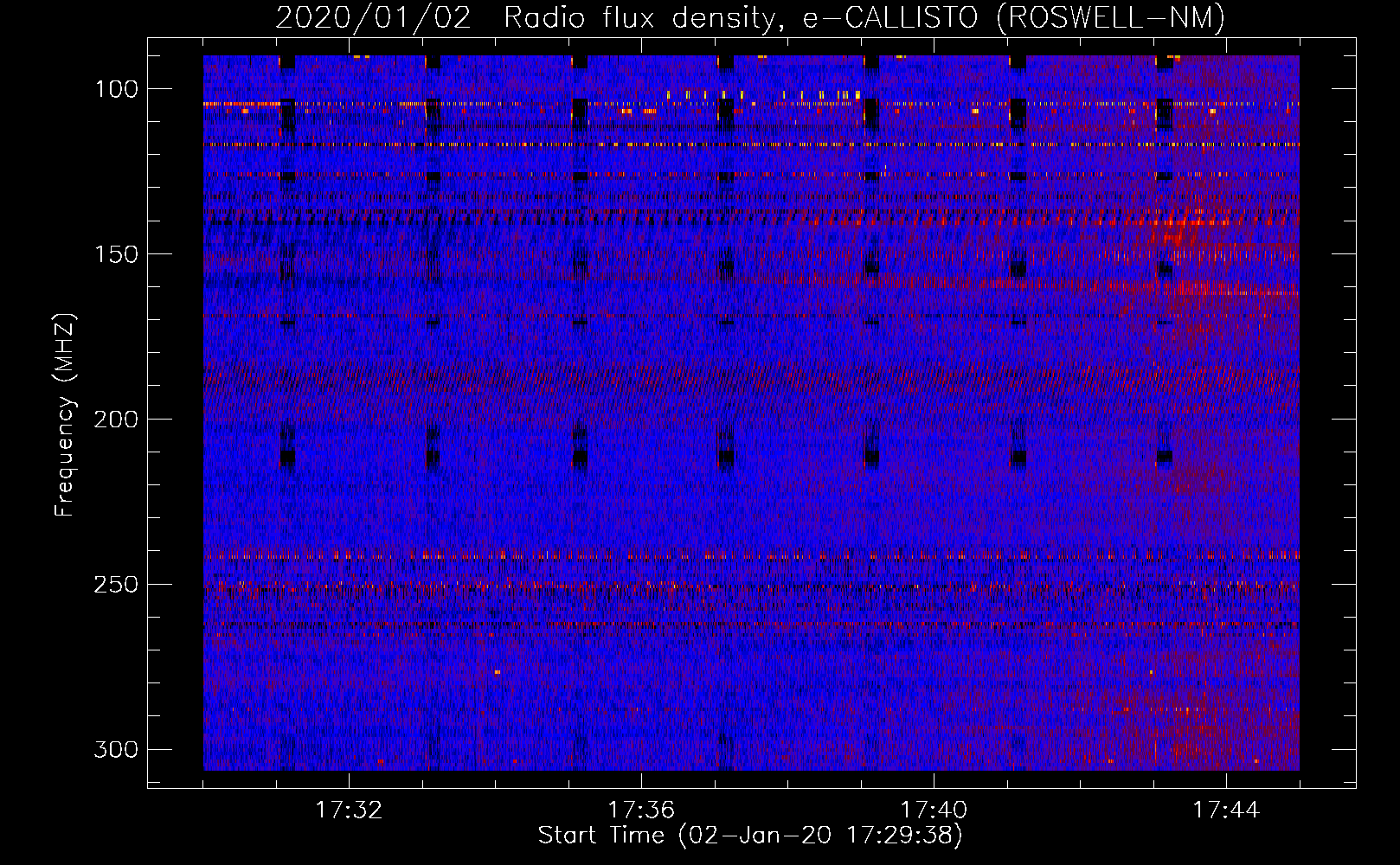Click the 250 frequency tick label
The image size is (1400, 865).
pyautogui.click(x=115, y=585)
